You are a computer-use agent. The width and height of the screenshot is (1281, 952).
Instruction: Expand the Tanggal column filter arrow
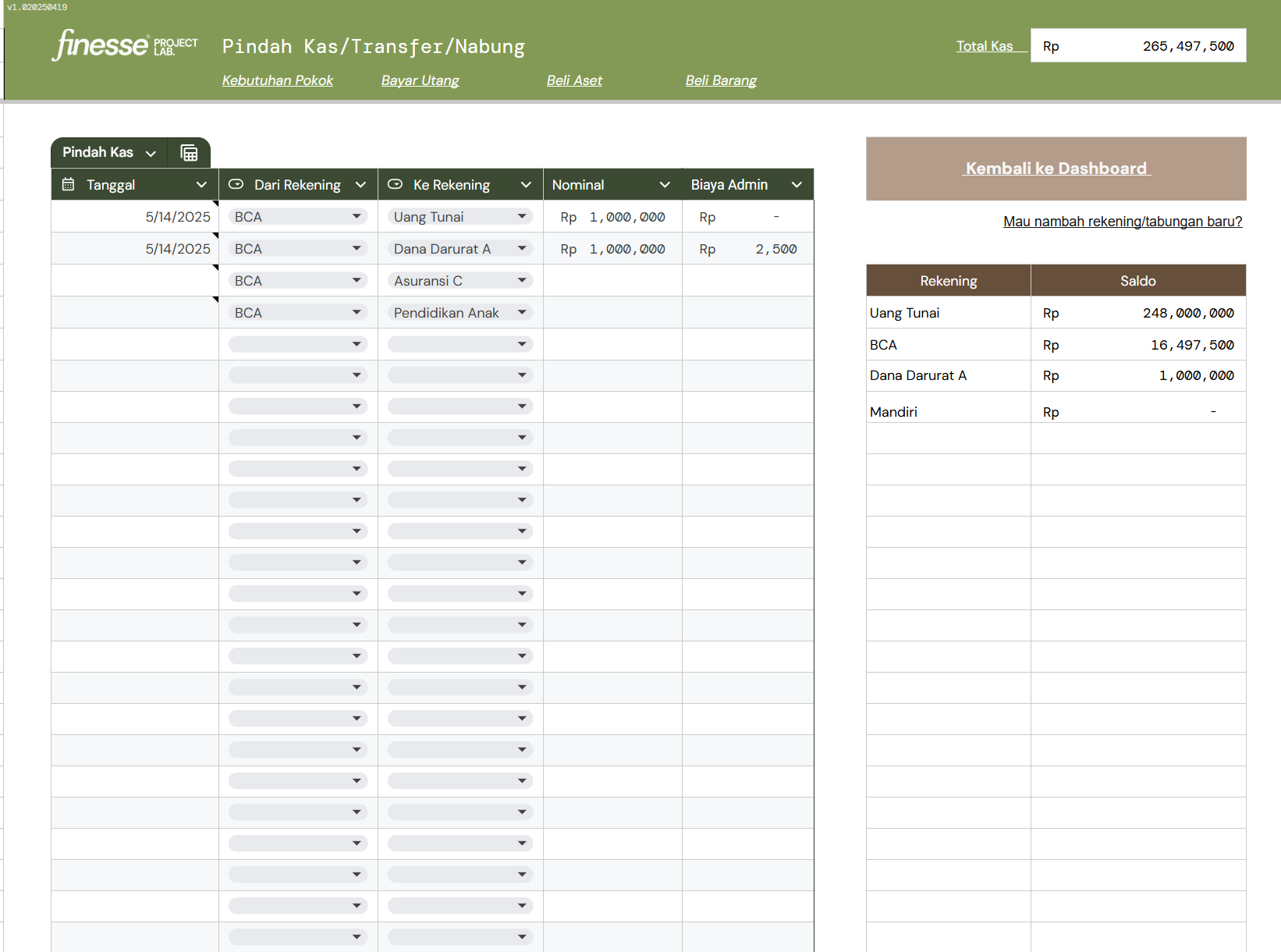pos(201,185)
